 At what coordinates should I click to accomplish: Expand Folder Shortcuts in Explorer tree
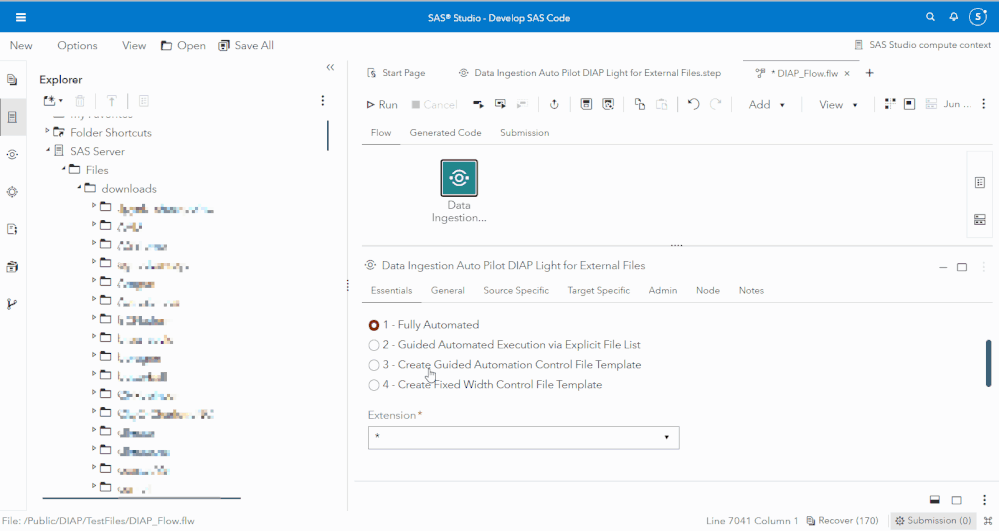(x=47, y=131)
